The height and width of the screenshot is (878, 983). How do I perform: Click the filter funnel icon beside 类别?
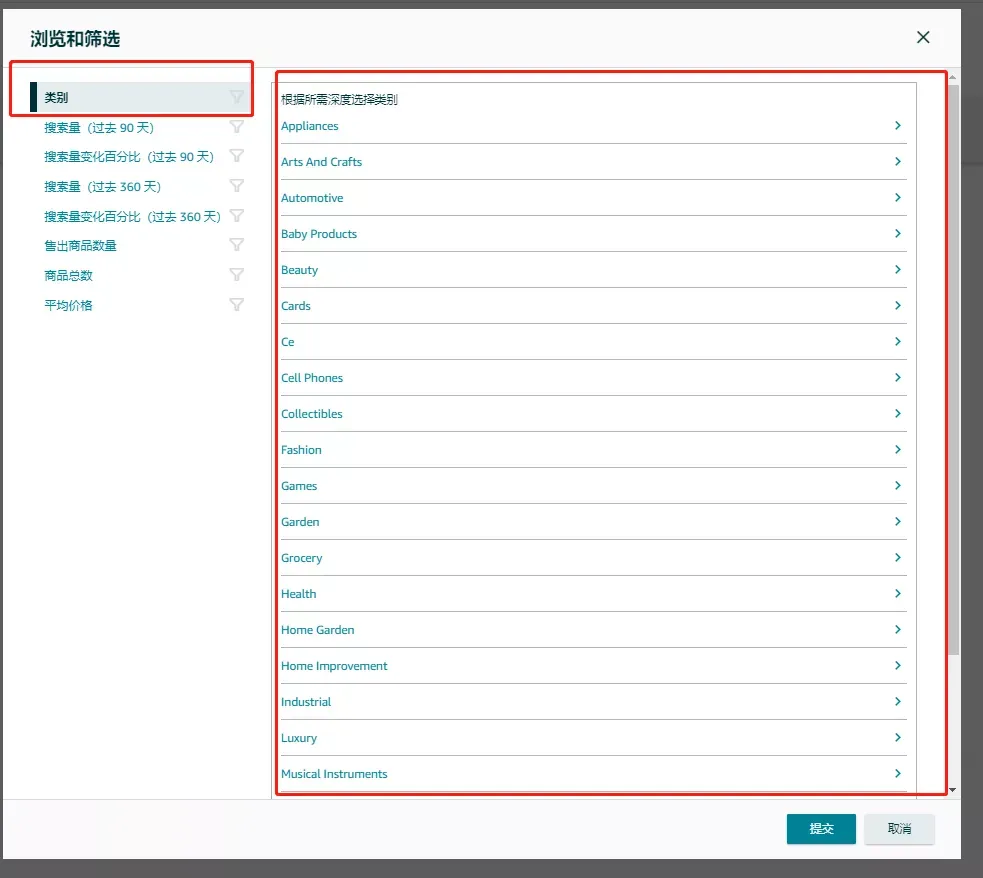tap(236, 97)
